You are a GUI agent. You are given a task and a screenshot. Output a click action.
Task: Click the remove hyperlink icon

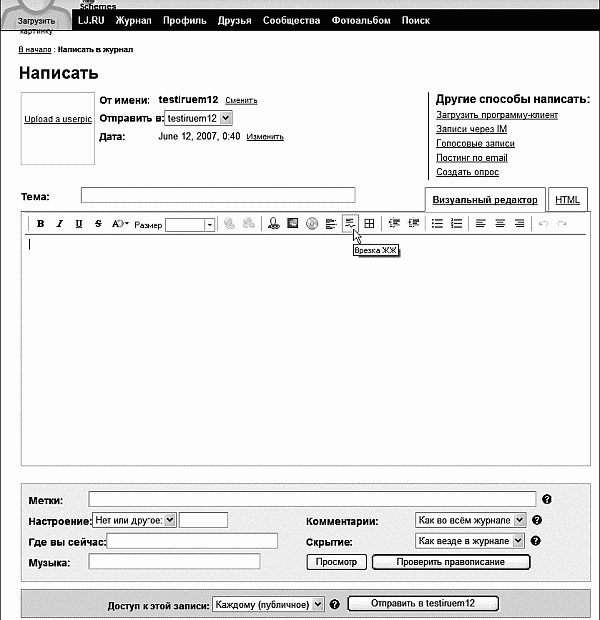(x=248, y=224)
